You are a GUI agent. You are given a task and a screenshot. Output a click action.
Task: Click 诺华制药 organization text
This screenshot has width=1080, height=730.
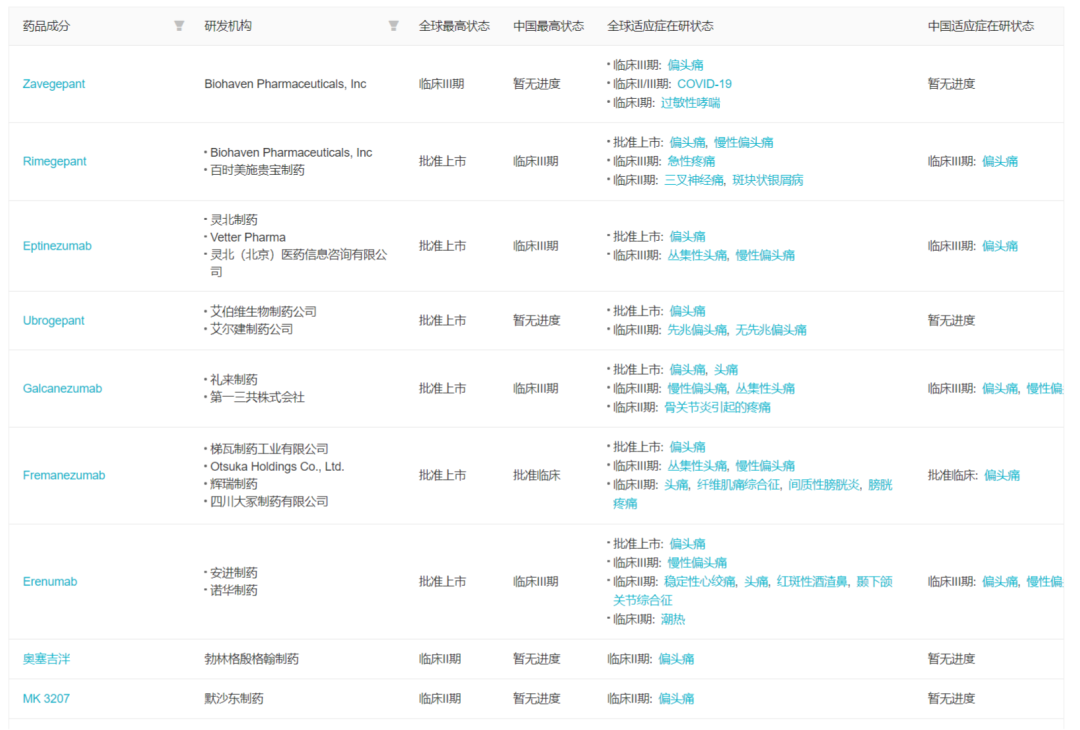(x=234, y=590)
